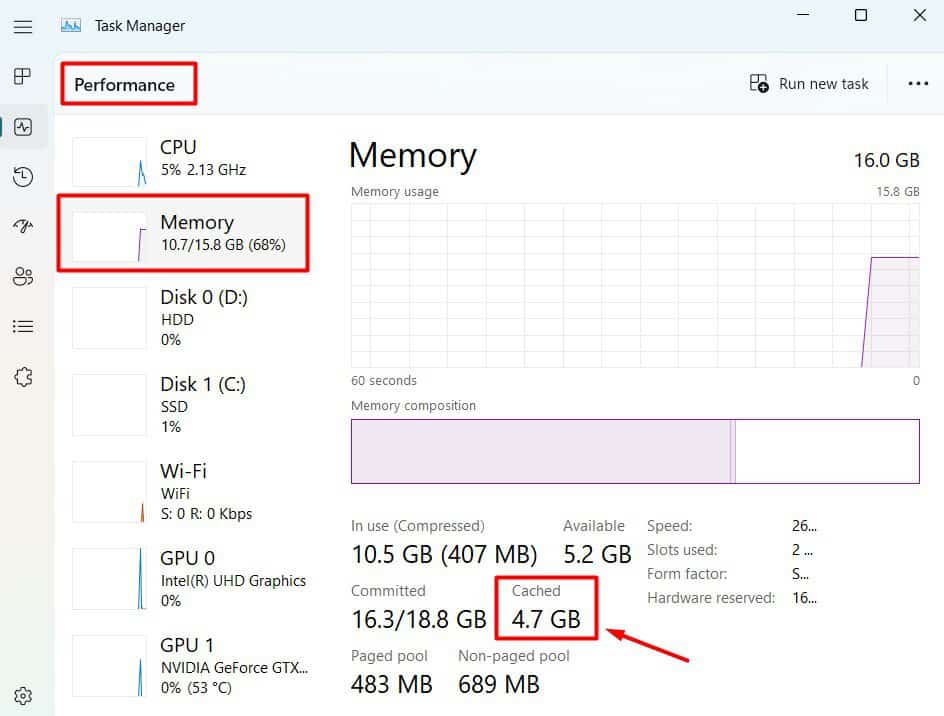
Task: Select the Performance graph icon
Action: (23, 127)
